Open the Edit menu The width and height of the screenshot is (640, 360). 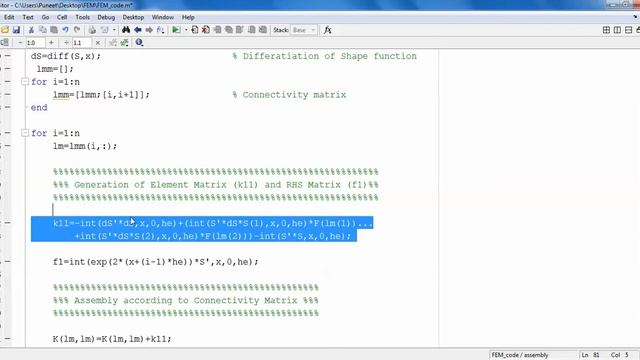pyautogui.click(x=9, y=17)
